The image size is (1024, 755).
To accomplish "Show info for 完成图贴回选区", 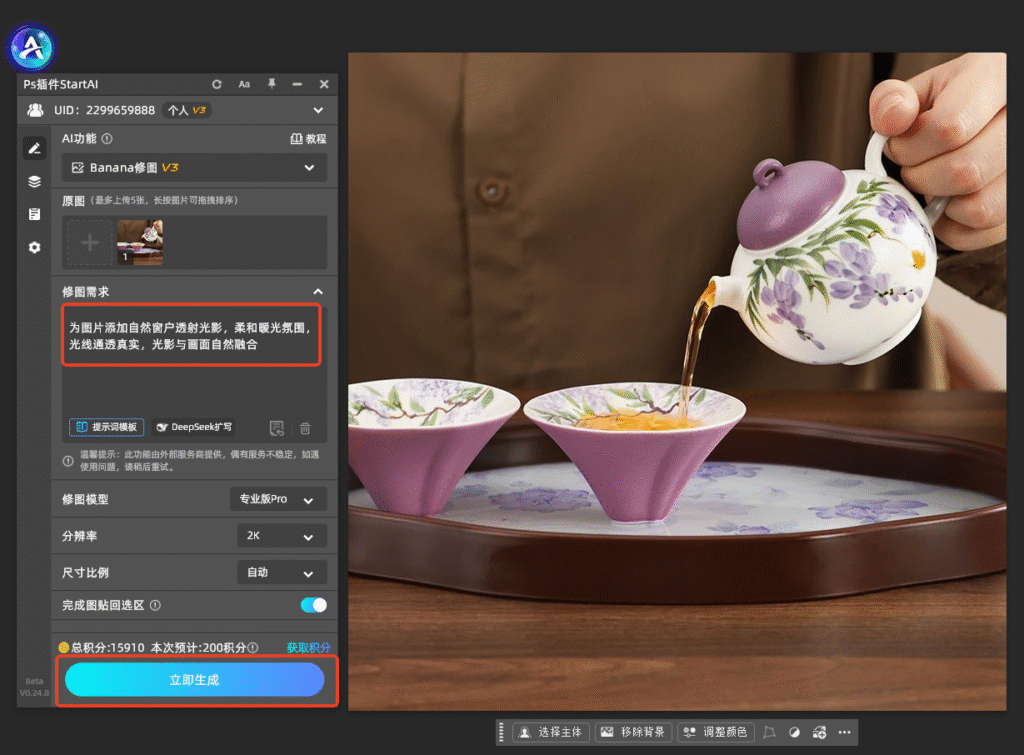I will [x=155, y=605].
